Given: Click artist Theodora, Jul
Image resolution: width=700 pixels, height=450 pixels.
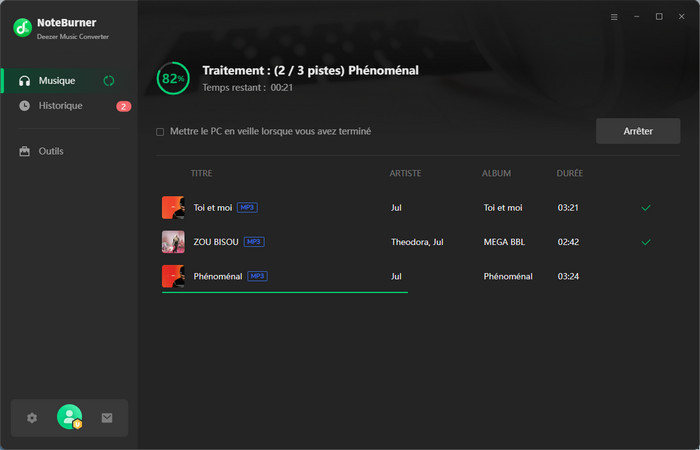Looking at the screenshot, I should click(x=417, y=242).
